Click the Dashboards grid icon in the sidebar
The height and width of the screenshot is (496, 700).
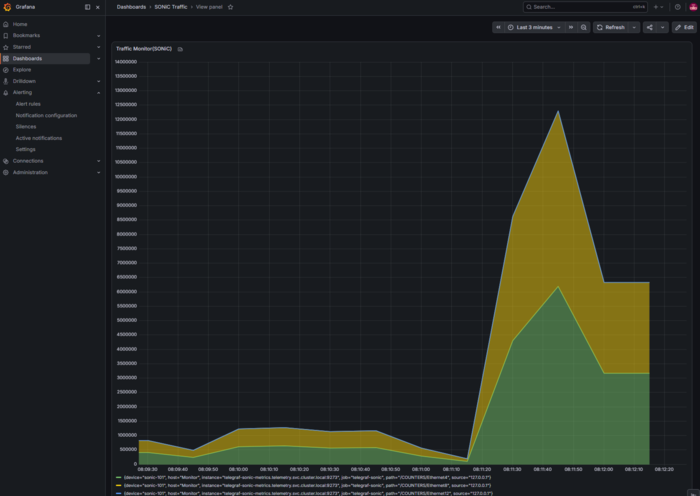[6, 58]
